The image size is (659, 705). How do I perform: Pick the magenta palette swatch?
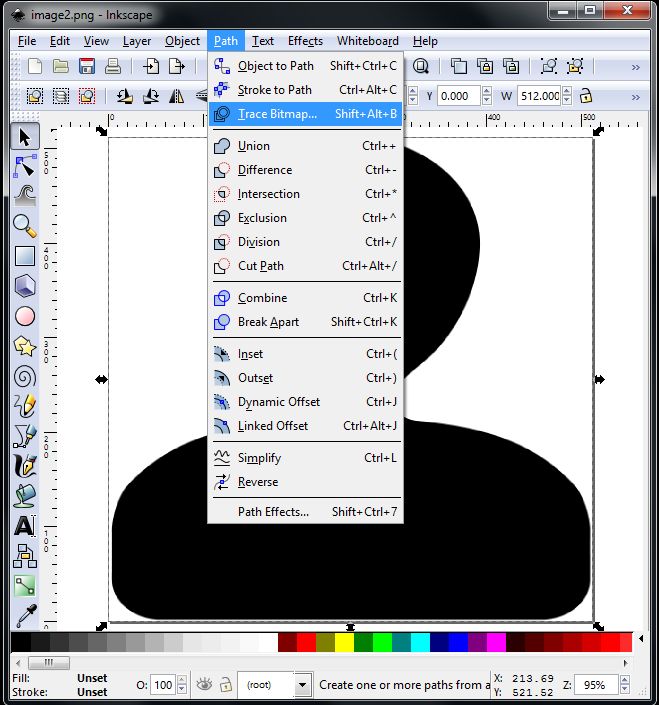[496, 643]
